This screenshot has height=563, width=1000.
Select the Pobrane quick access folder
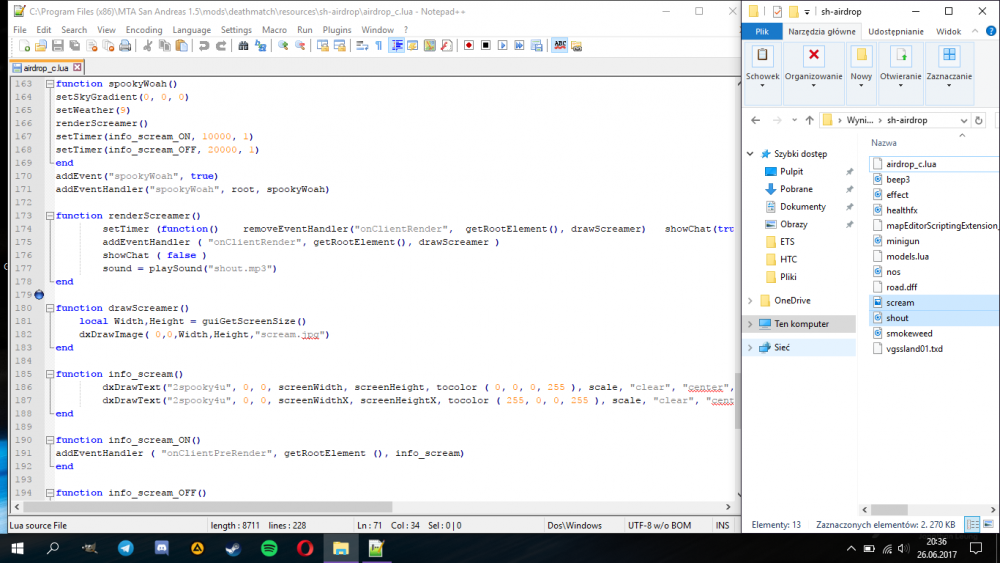[796, 189]
